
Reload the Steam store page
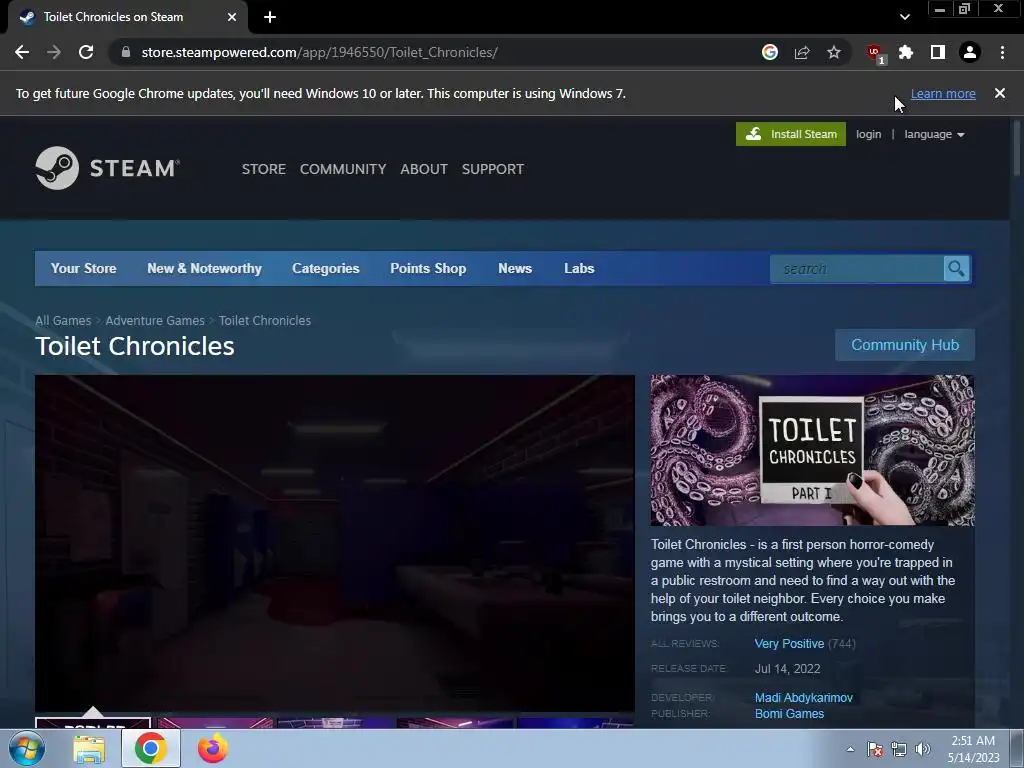coord(86,52)
